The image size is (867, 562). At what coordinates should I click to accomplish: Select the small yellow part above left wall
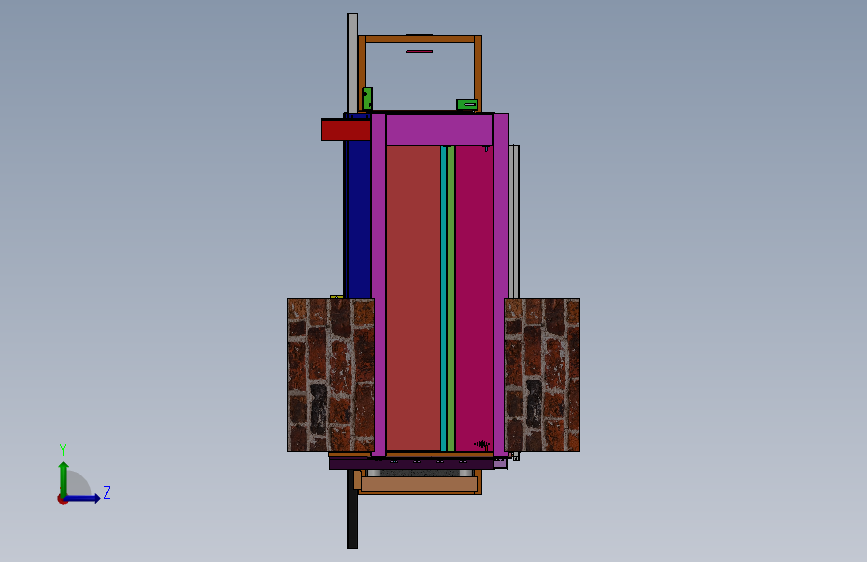[x=337, y=297]
